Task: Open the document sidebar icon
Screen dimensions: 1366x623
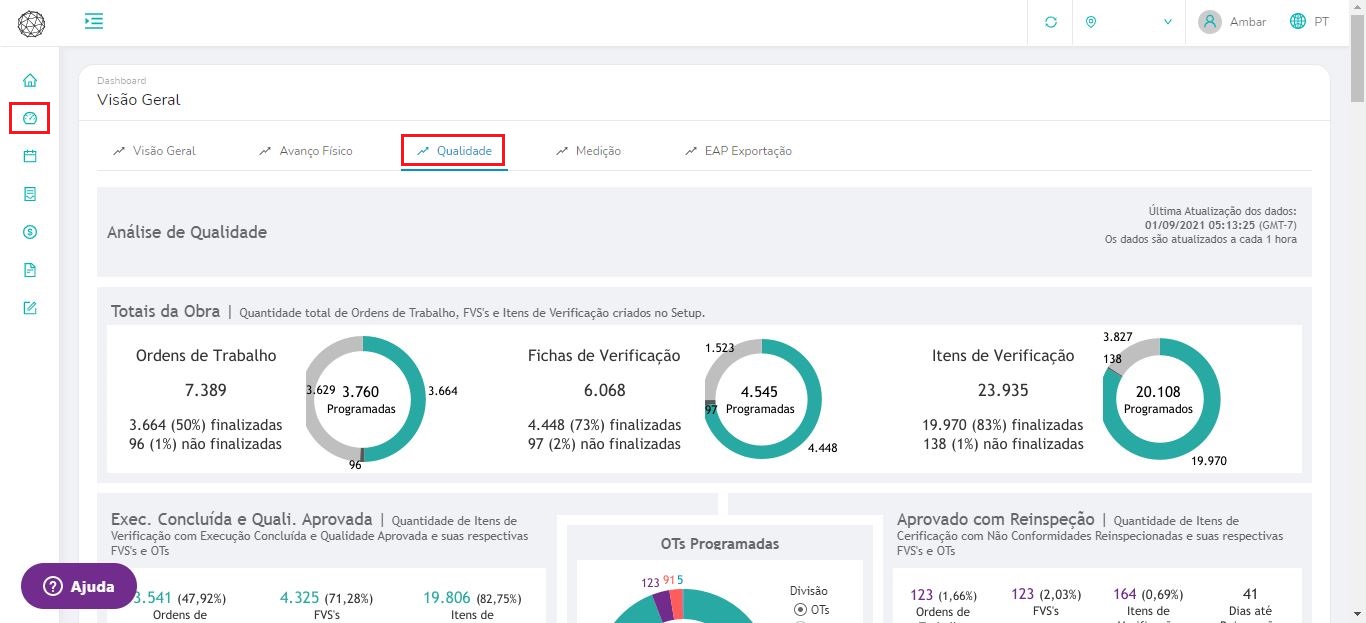Action: tap(30, 270)
